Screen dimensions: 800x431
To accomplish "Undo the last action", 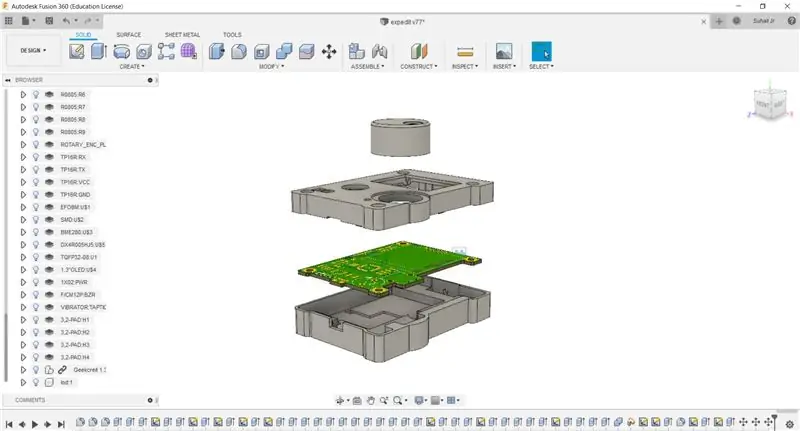I will [66, 21].
